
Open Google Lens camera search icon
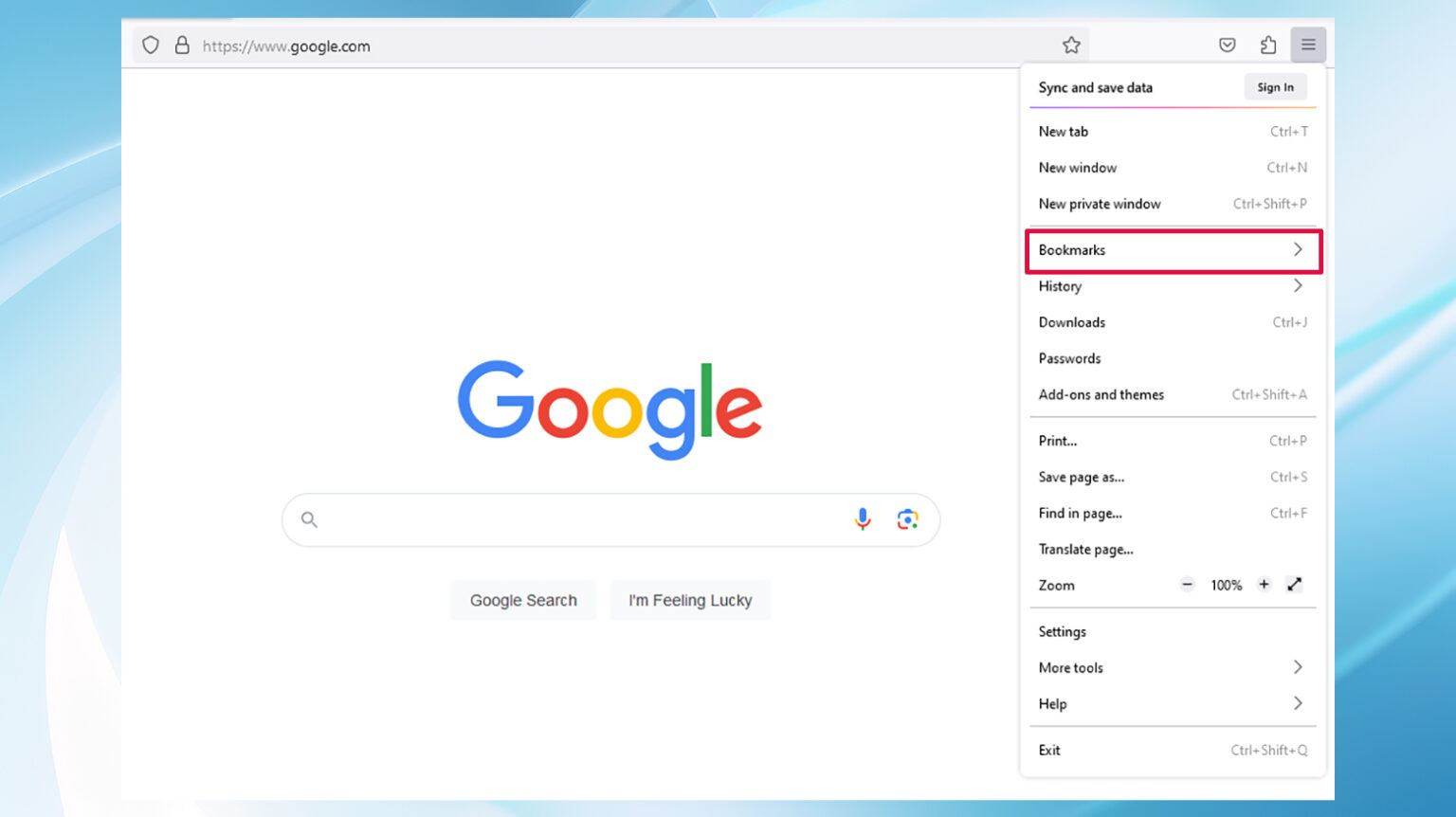coord(907,519)
